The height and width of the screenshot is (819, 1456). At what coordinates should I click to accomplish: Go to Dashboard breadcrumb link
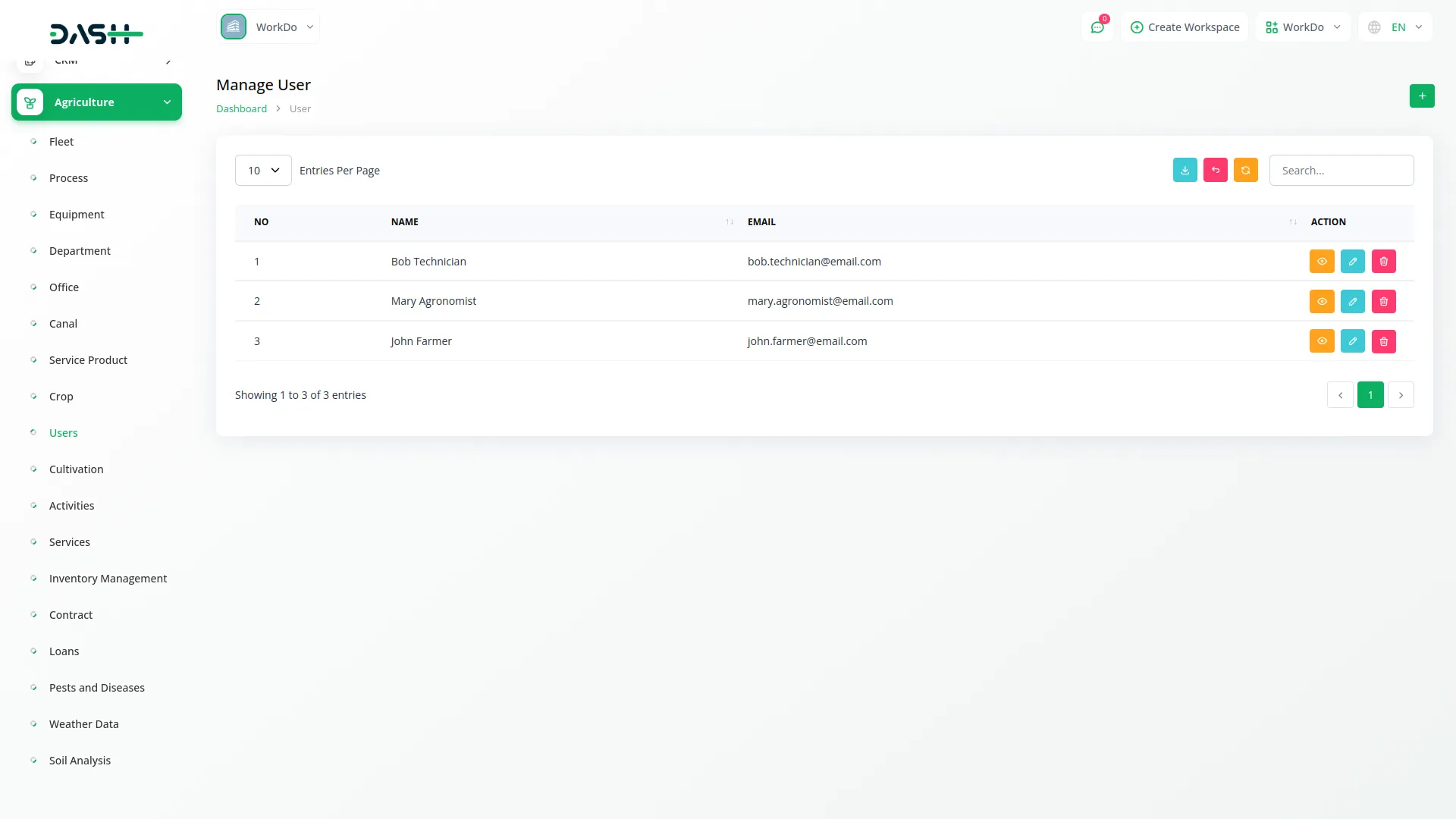(x=241, y=109)
